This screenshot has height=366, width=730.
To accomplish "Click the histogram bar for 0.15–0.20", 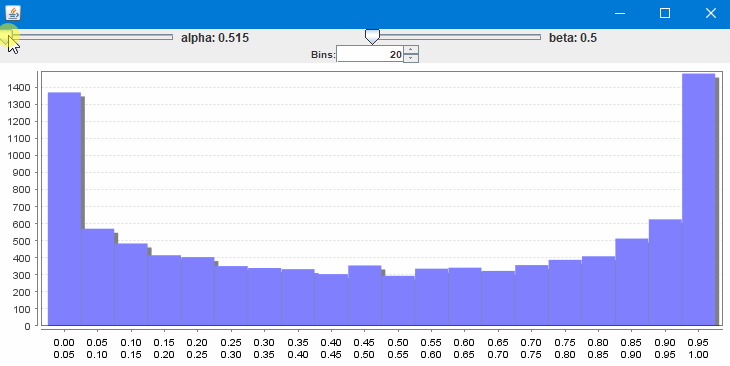I will [165, 290].
